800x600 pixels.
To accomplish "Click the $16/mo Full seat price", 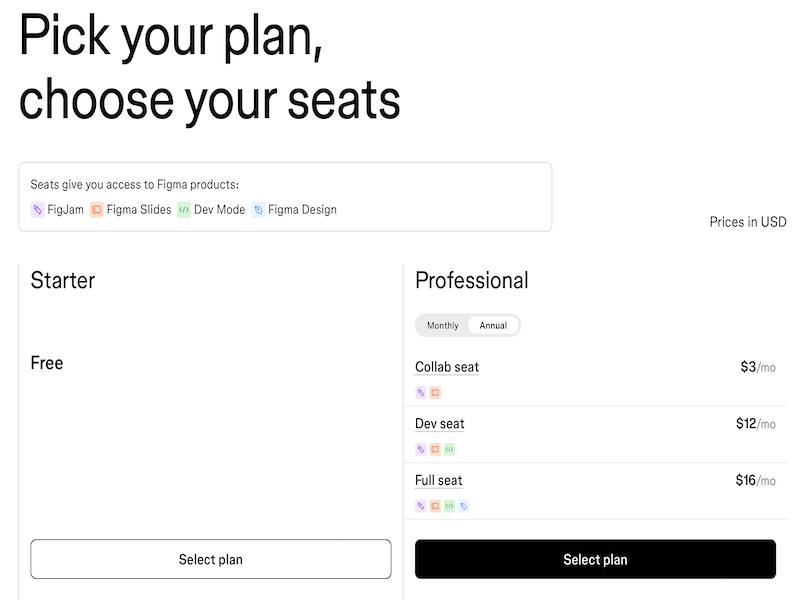I will [757, 479].
